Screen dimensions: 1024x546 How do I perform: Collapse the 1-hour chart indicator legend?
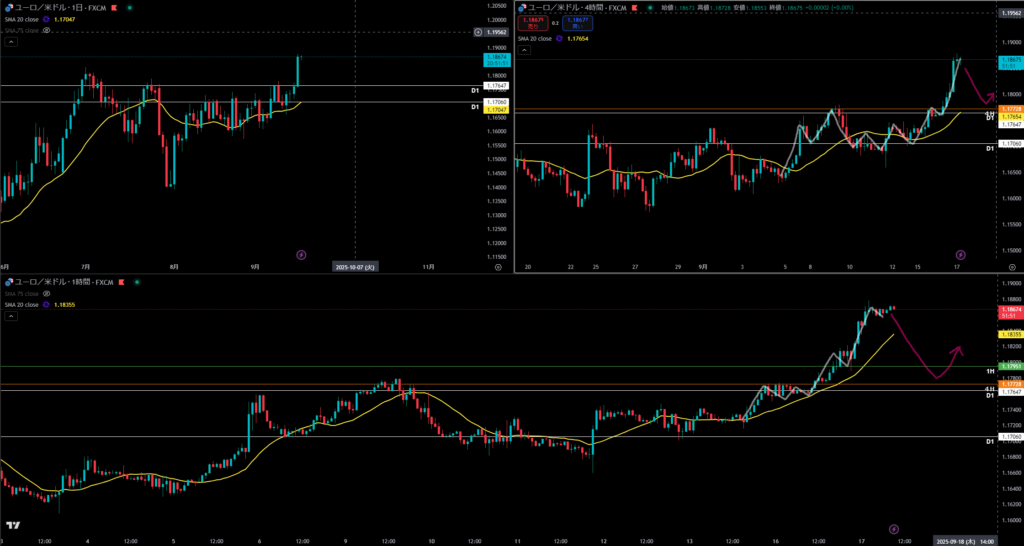pyautogui.click(x=10, y=315)
